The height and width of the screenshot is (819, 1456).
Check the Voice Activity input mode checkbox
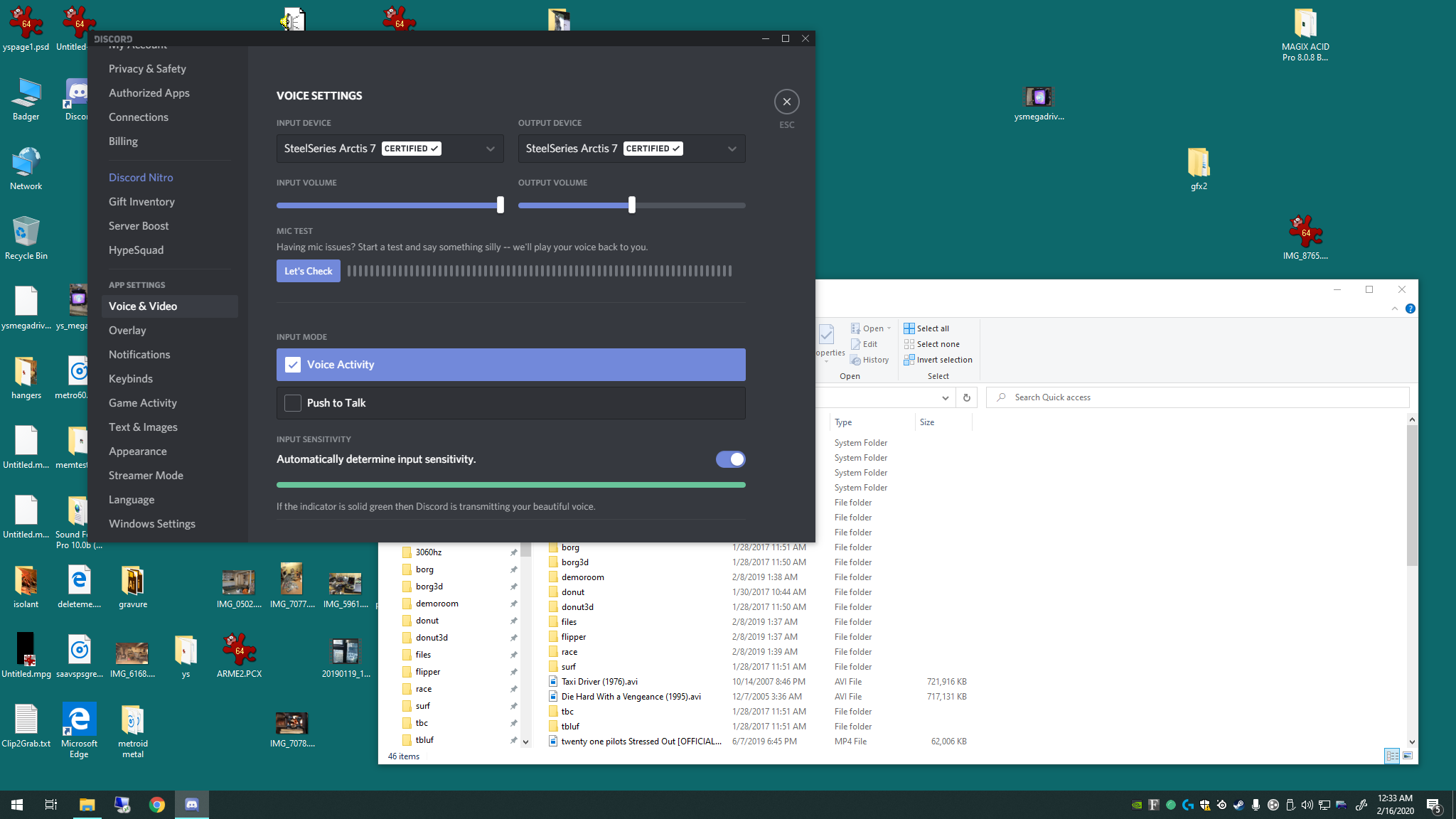pyautogui.click(x=293, y=365)
